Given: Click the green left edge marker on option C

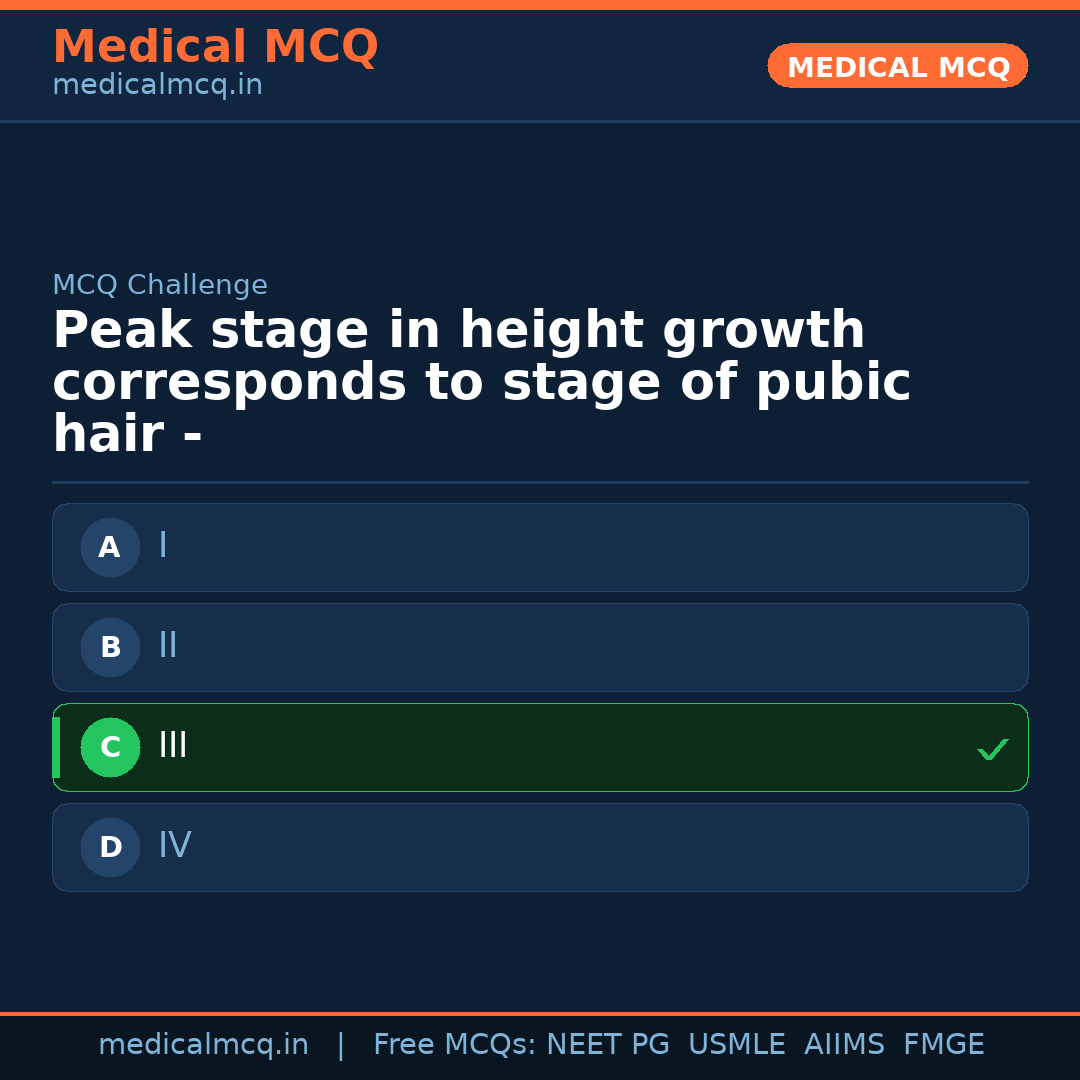Looking at the screenshot, I should click(x=55, y=747).
